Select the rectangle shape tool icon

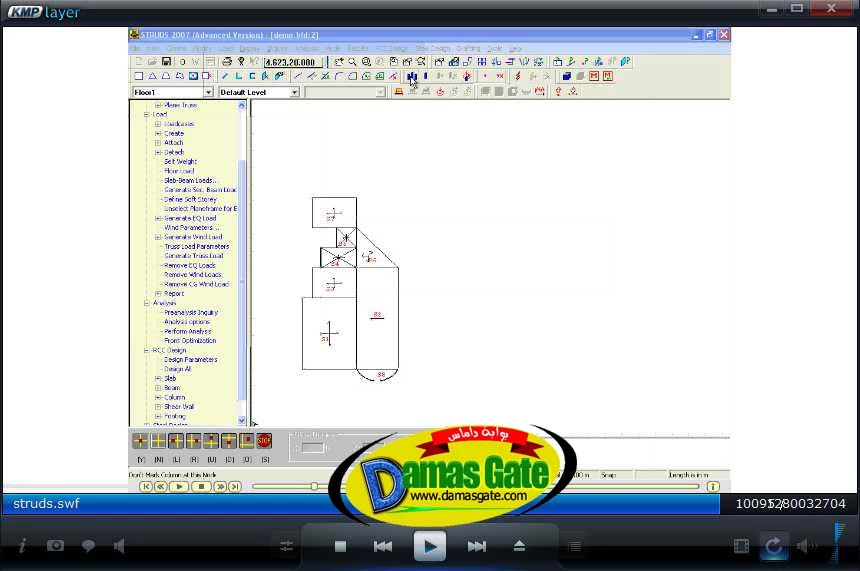[139, 76]
